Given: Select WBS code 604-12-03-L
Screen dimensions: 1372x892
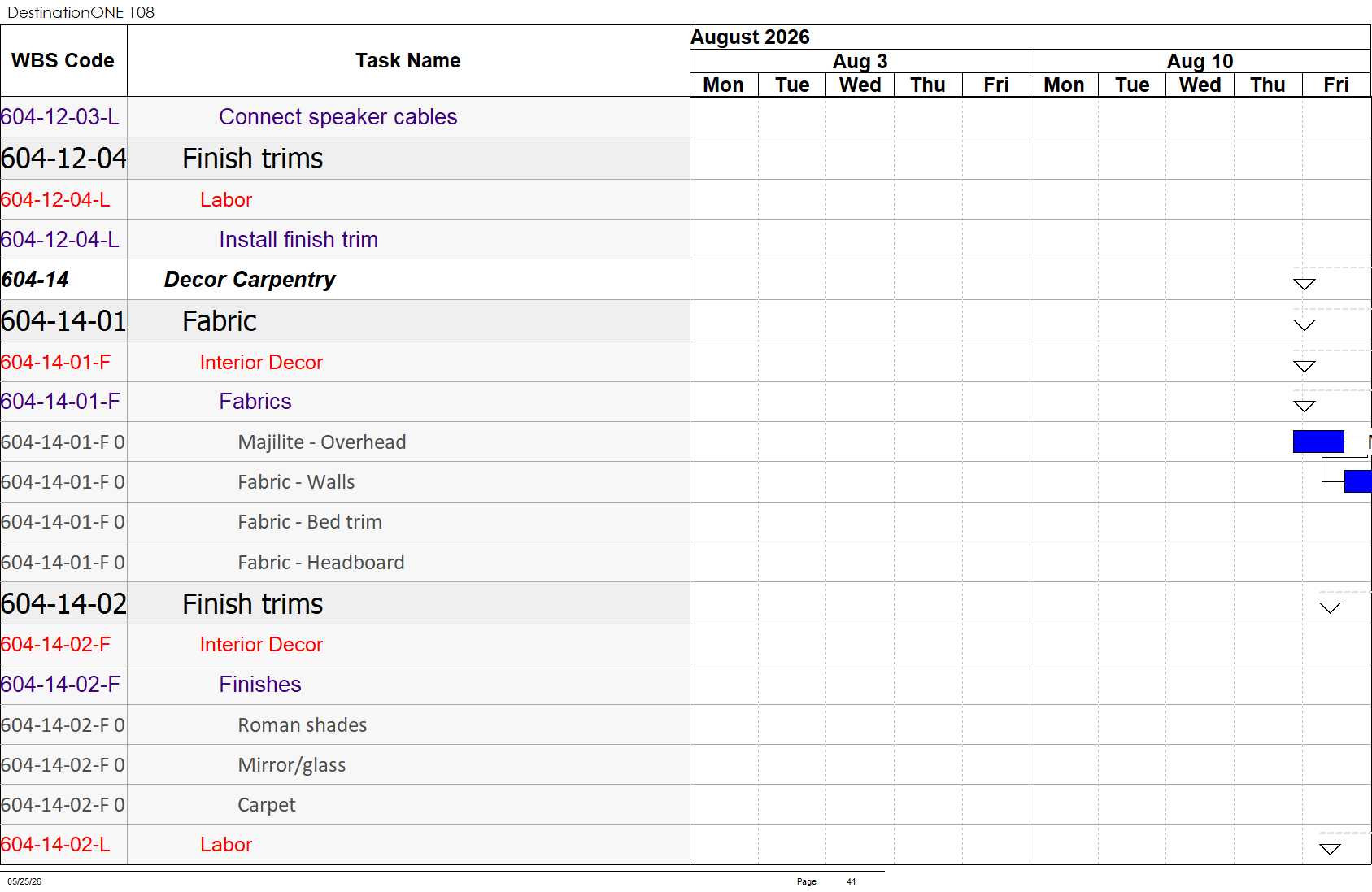Looking at the screenshot, I should tap(60, 117).
